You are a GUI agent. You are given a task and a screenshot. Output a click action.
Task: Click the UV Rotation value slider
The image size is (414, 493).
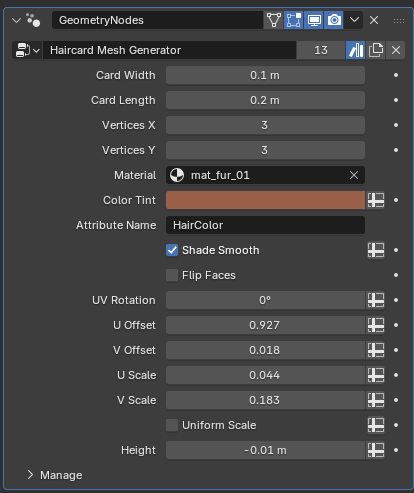click(x=265, y=300)
